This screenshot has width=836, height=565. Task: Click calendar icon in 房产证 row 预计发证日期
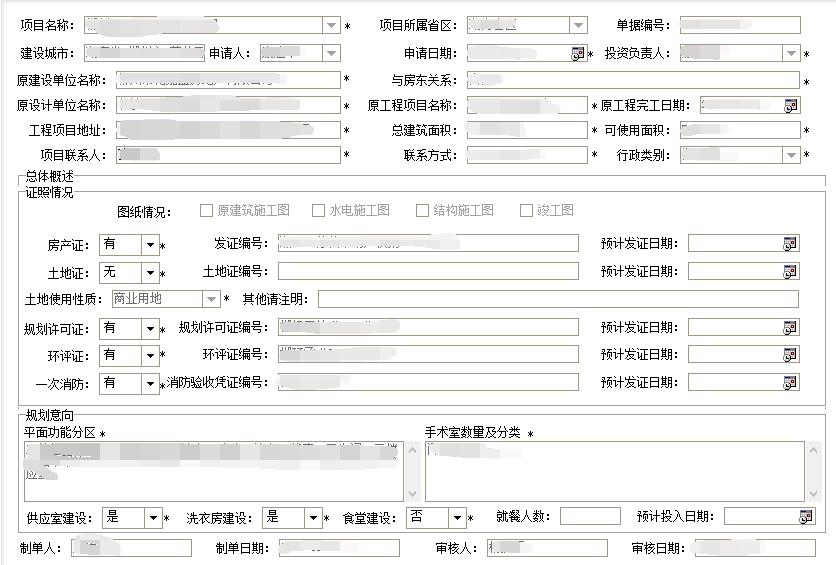[x=790, y=243]
